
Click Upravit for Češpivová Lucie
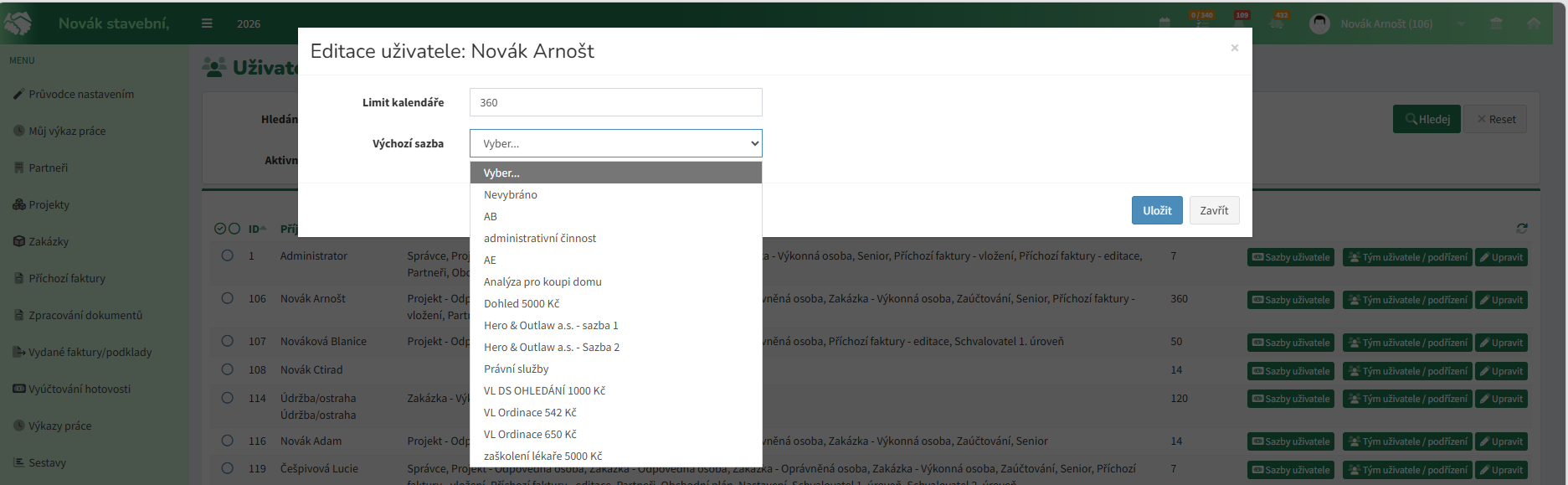tap(1501, 470)
